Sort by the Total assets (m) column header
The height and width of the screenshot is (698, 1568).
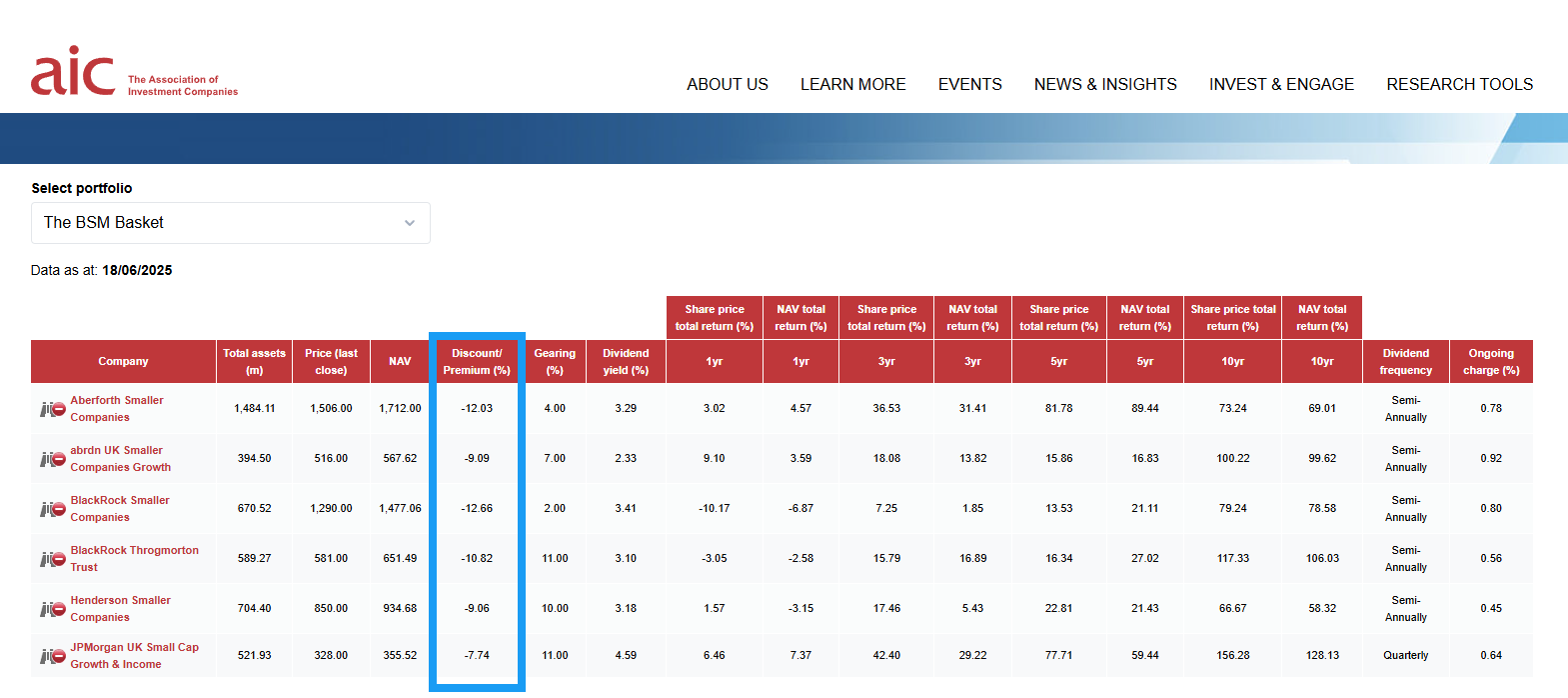point(254,361)
